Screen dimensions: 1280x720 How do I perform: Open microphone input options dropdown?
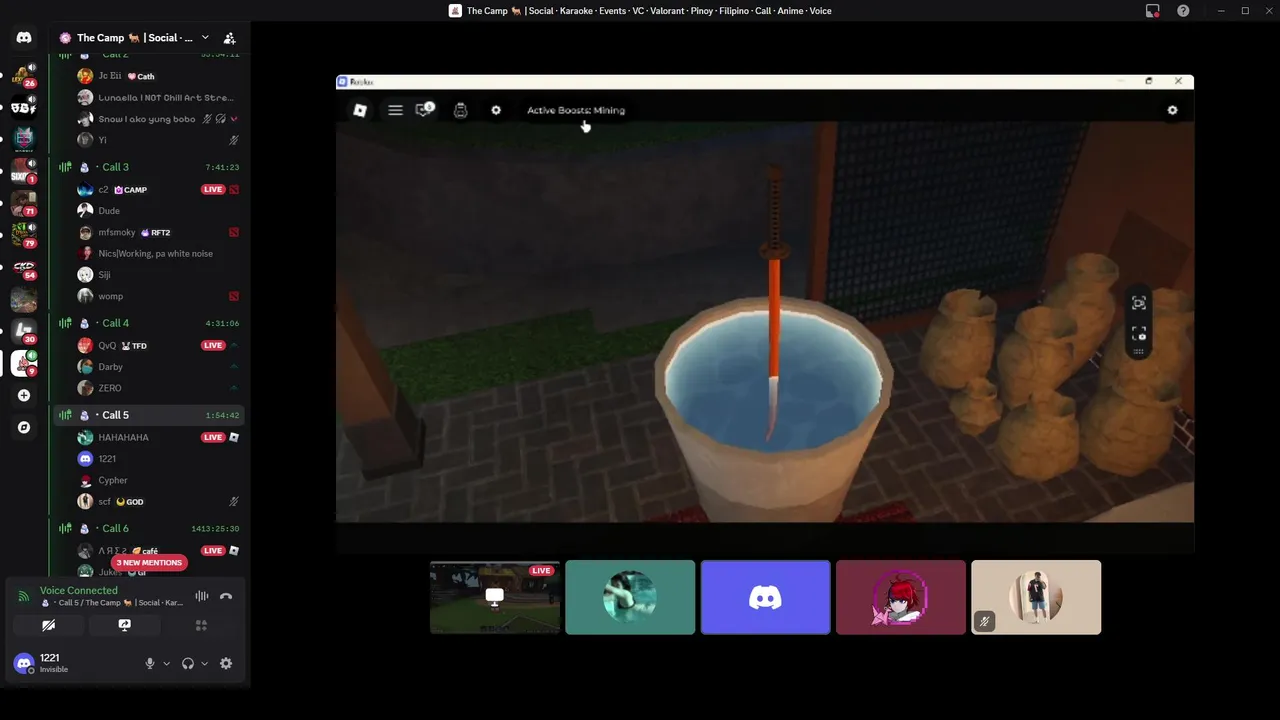[166, 663]
